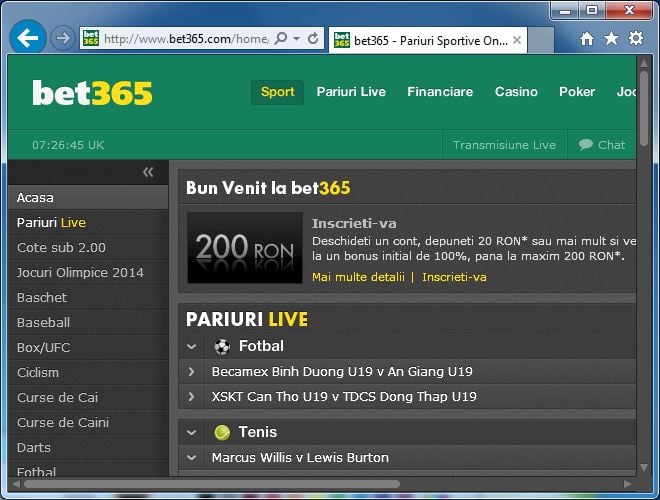Image resolution: width=660 pixels, height=500 pixels.
Task: Click the yellow Inscrieti-va link
Action: pos(454,277)
